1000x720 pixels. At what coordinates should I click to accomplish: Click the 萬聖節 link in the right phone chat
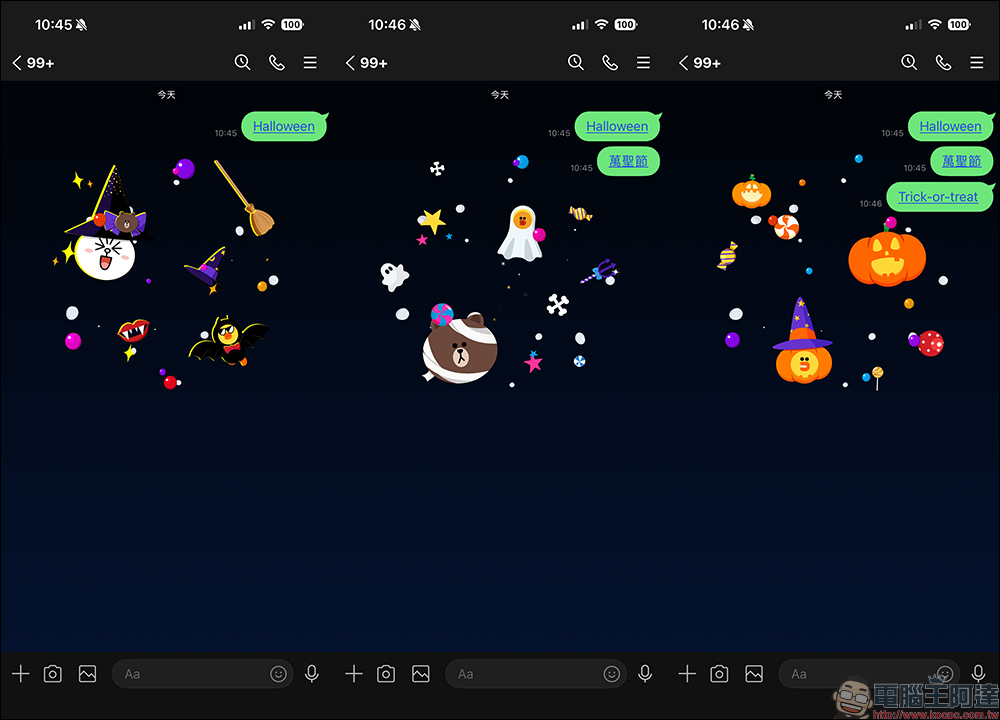pos(962,161)
